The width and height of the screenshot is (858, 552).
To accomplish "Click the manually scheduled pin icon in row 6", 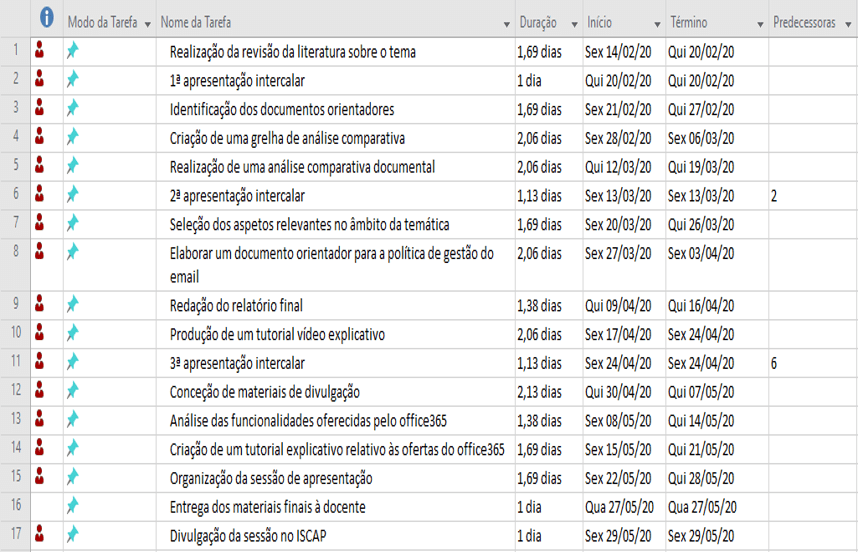I will (72, 195).
